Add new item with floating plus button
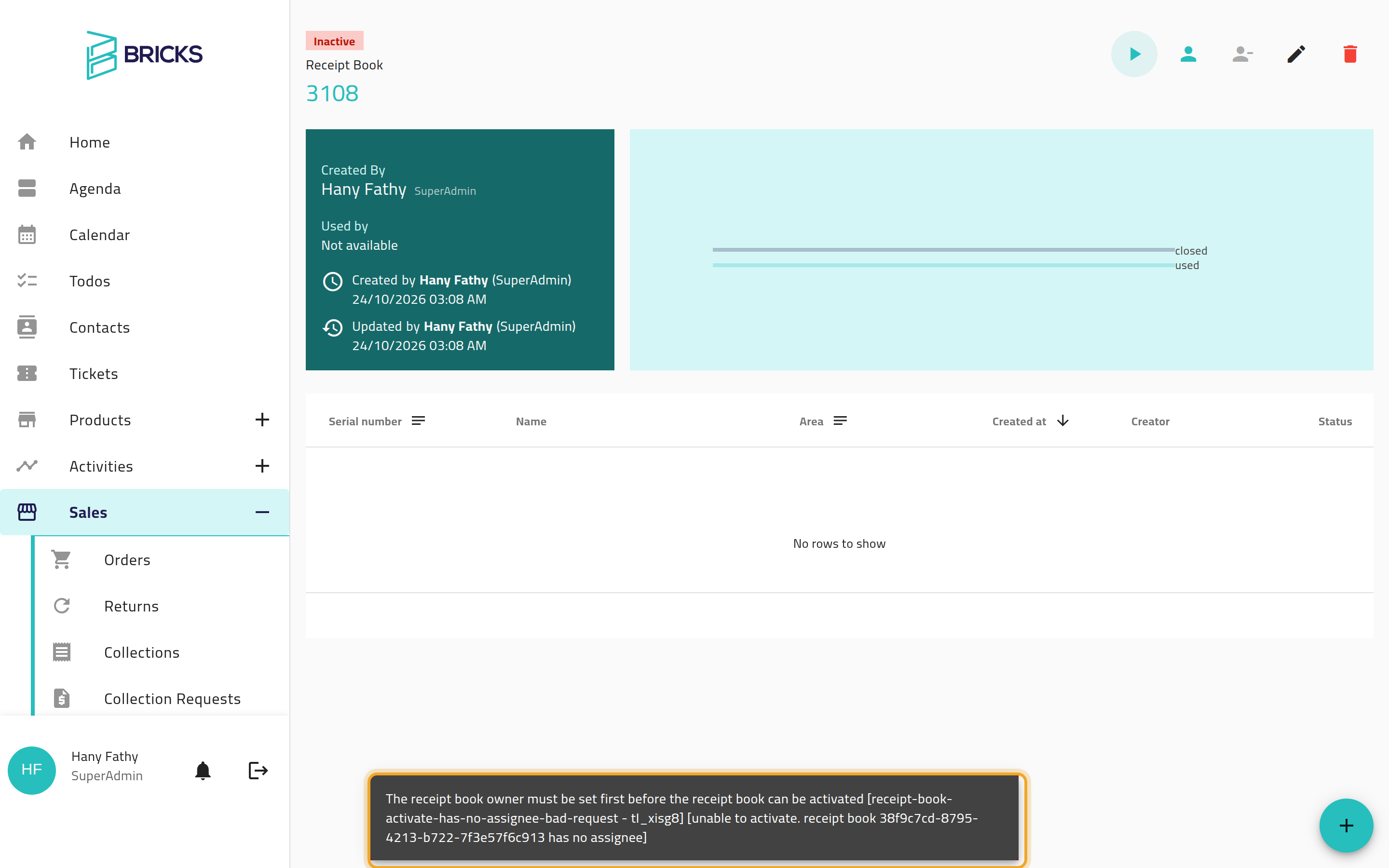The width and height of the screenshot is (1389, 868). [x=1346, y=826]
